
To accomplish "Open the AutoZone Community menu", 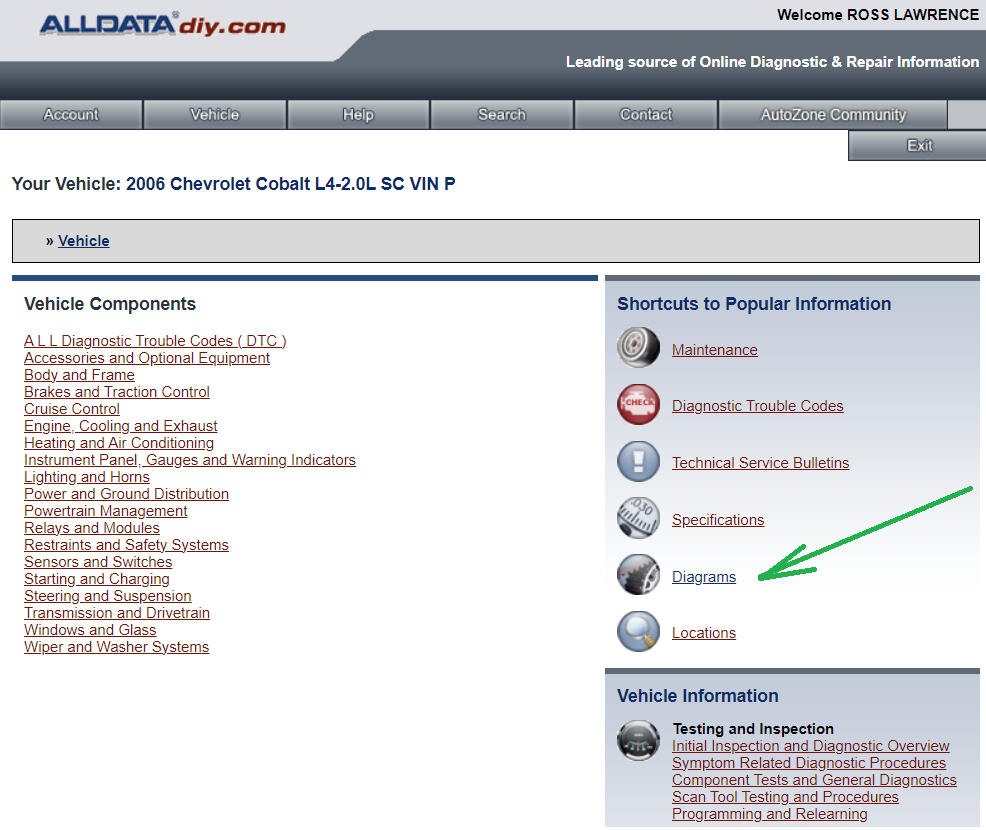I will click(833, 114).
